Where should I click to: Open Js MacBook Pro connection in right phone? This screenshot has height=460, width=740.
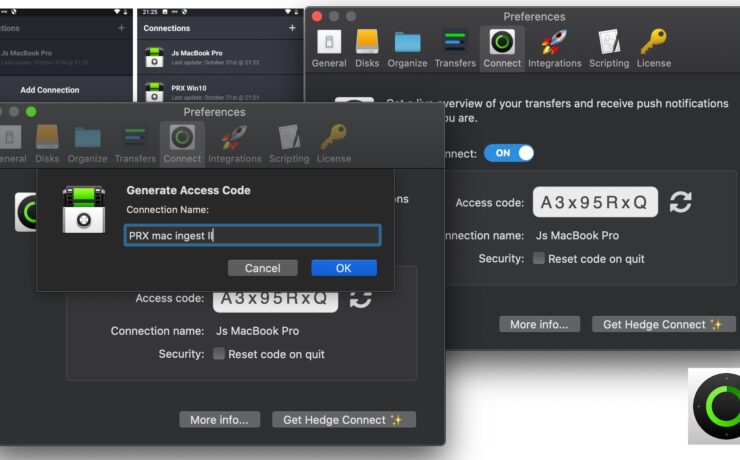[221, 57]
